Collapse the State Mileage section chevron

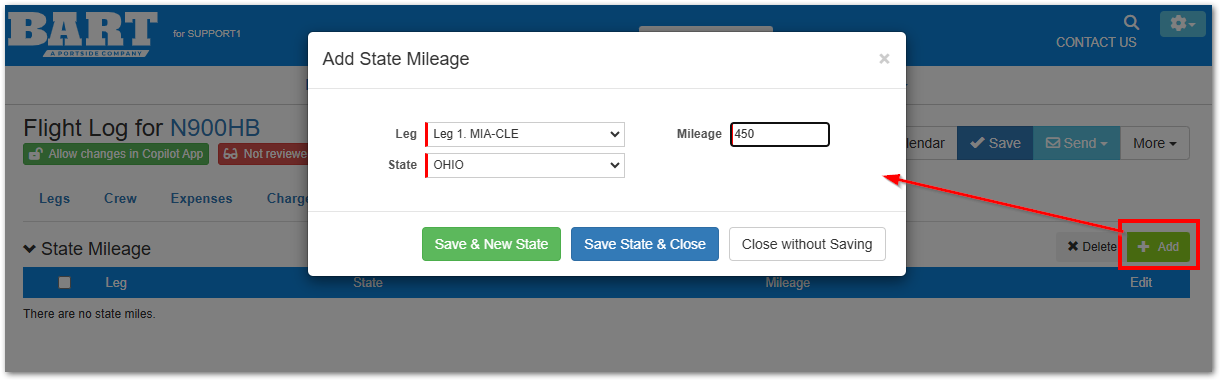tap(30, 249)
